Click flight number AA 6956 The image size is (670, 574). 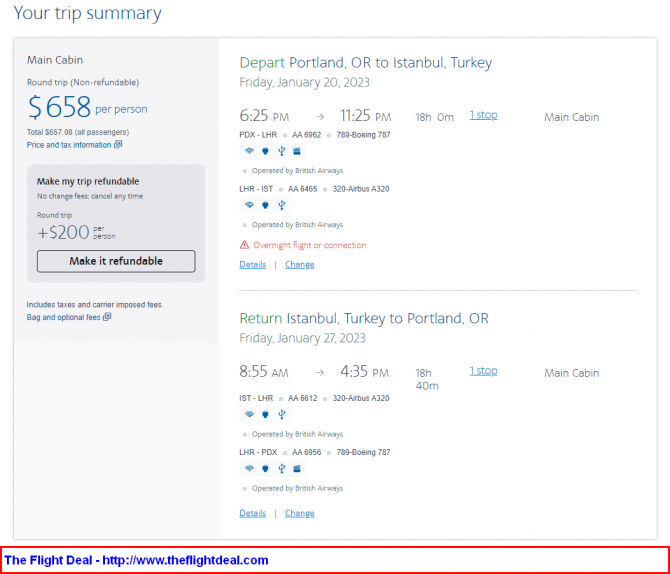pos(306,452)
